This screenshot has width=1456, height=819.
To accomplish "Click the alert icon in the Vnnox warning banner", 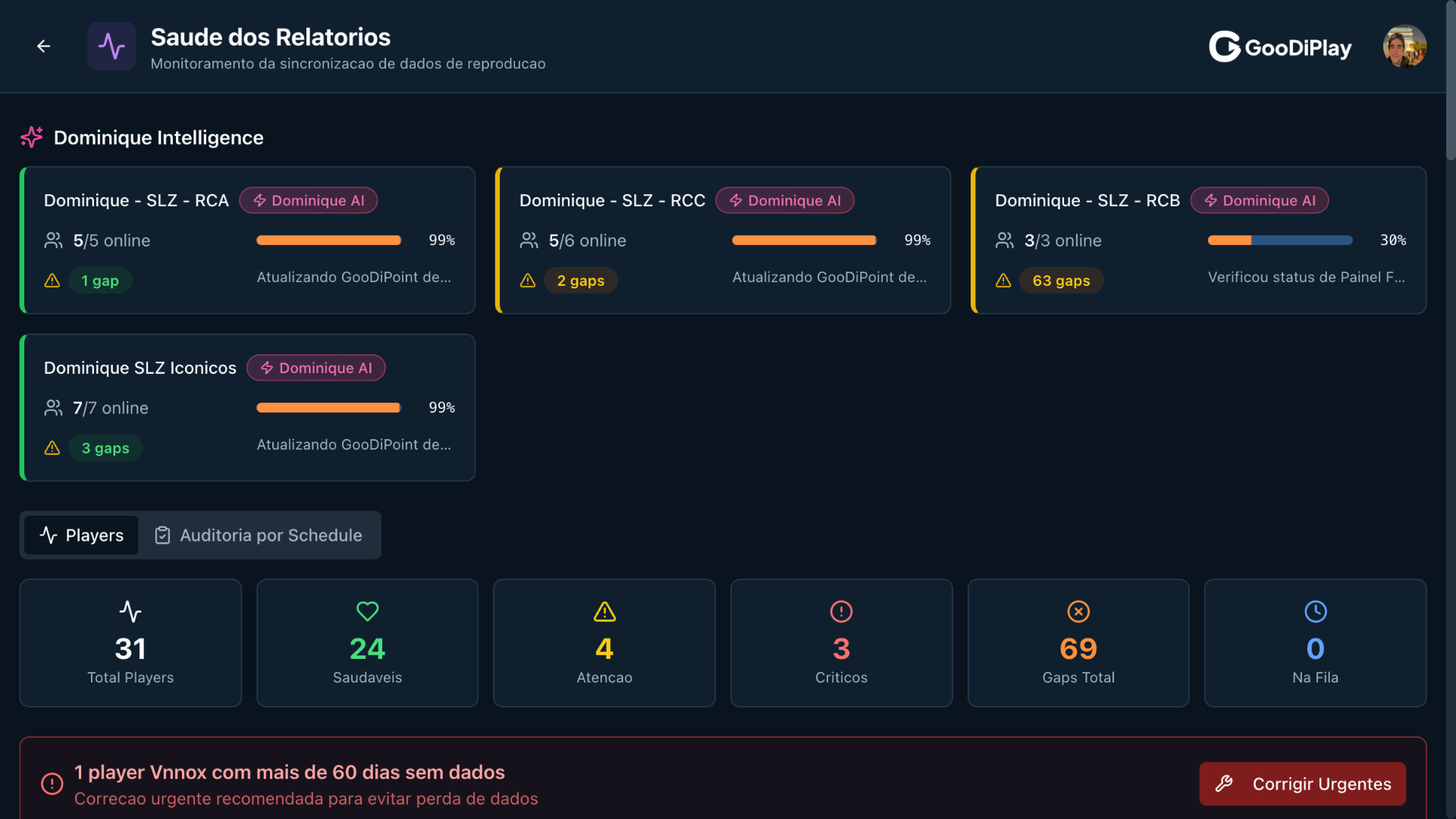I will pyautogui.click(x=52, y=784).
